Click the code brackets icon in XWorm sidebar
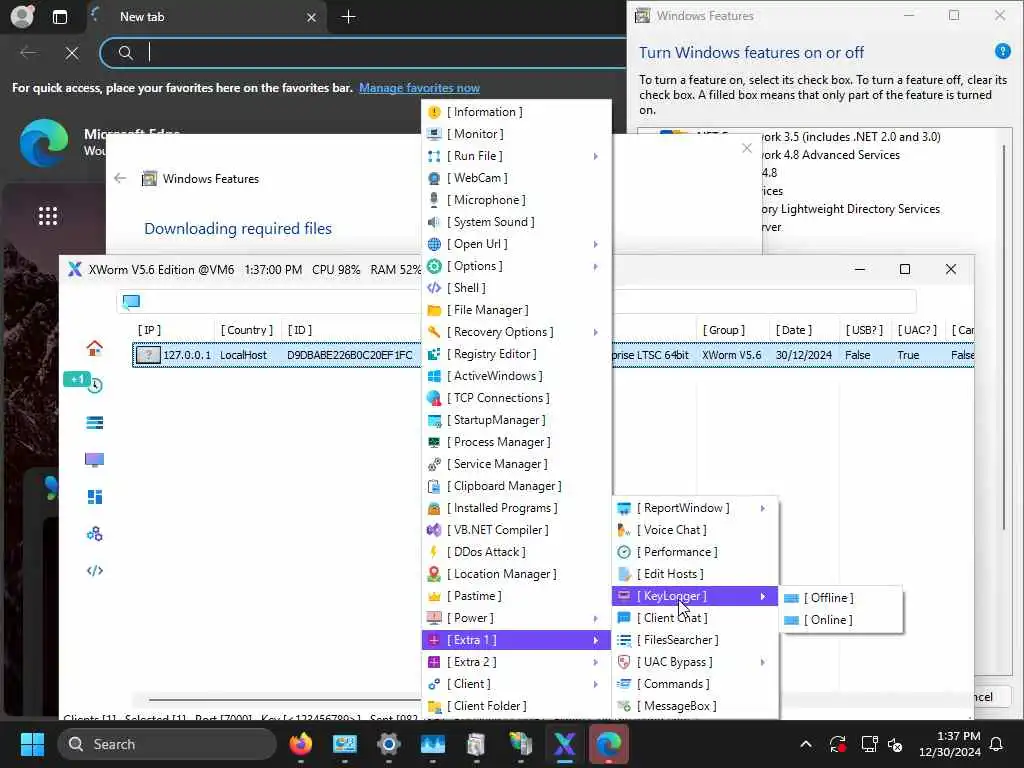The image size is (1024, 768). coord(95,571)
